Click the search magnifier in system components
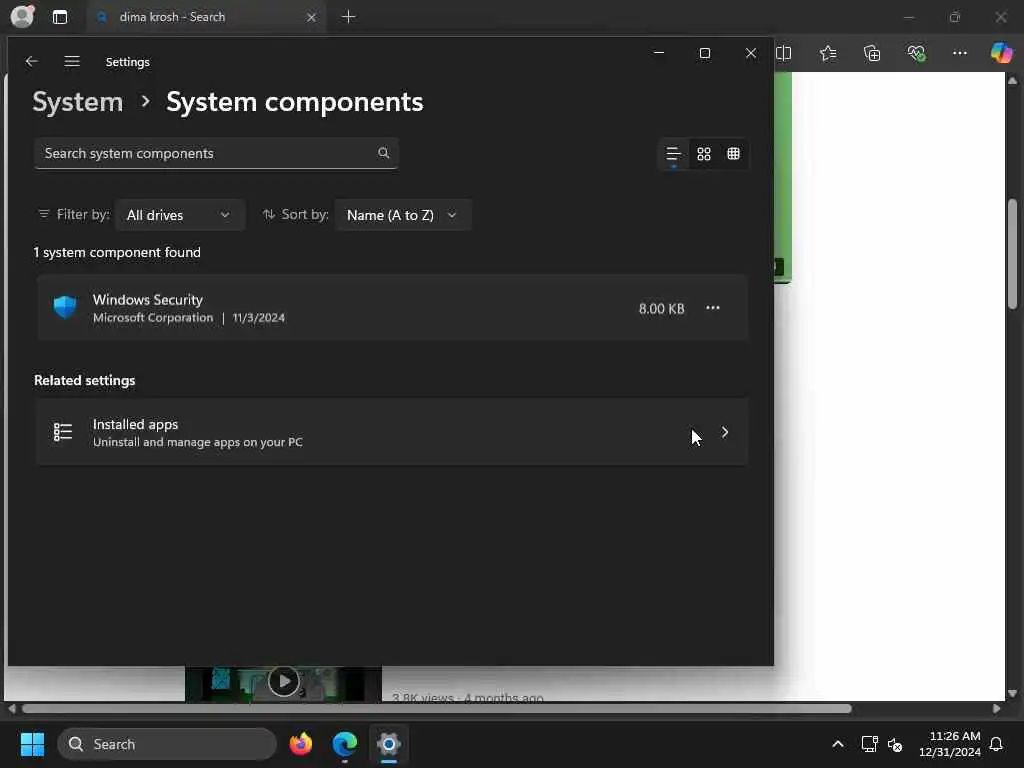Viewport: 1024px width, 768px height. click(x=383, y=153)
